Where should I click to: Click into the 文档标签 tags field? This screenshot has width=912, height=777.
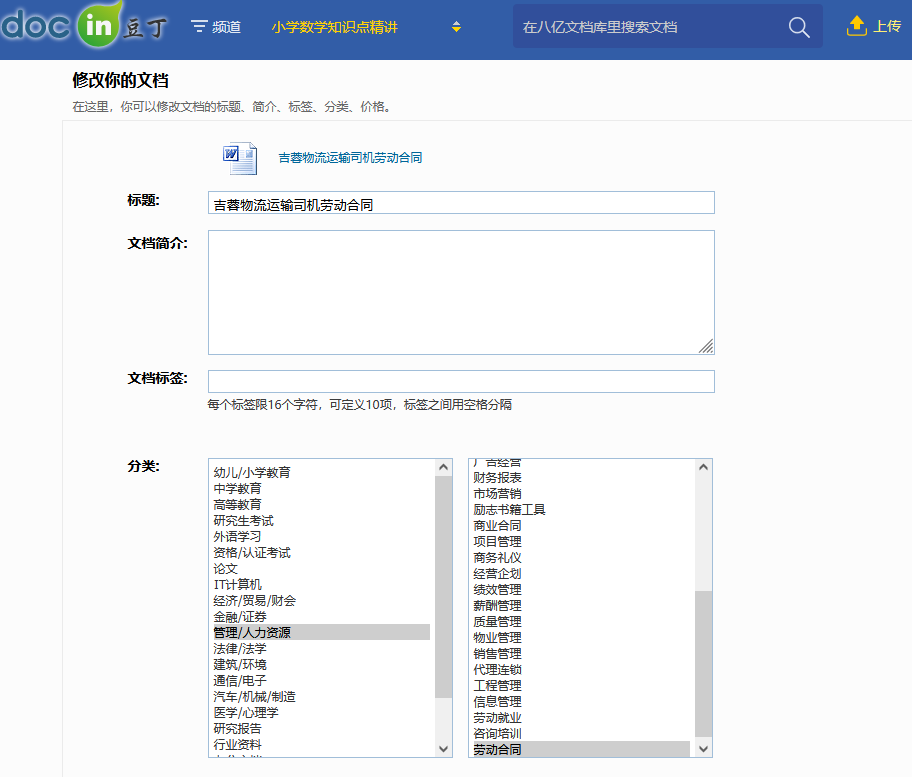[x=461, y=382]
